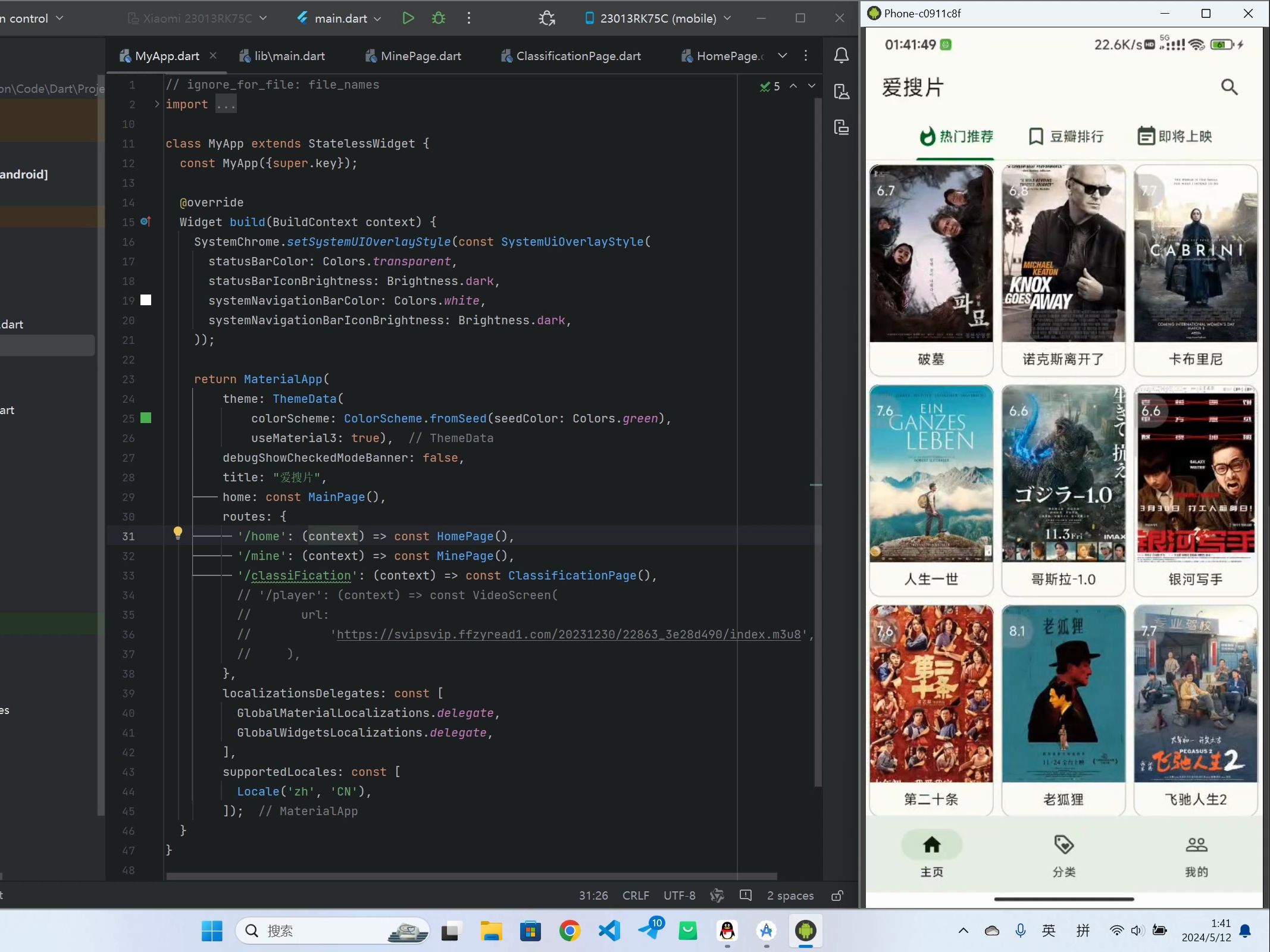Open the Flutter Inspector side panel icon
The height and width of the screenshot is (952, 1270).
[841, 92]
